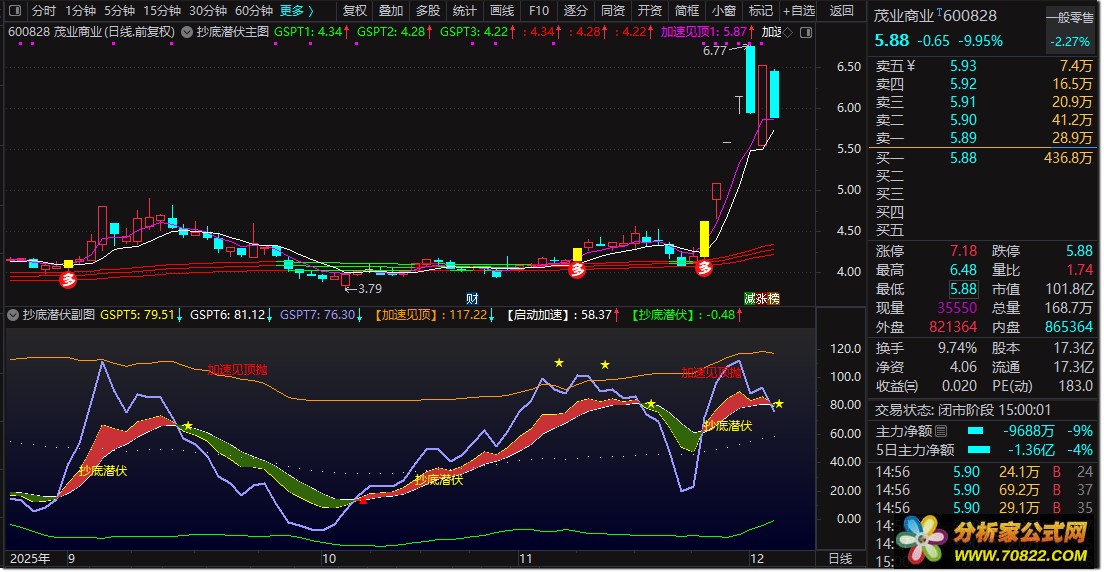Click 6.77 high price label

coord(714,51)
